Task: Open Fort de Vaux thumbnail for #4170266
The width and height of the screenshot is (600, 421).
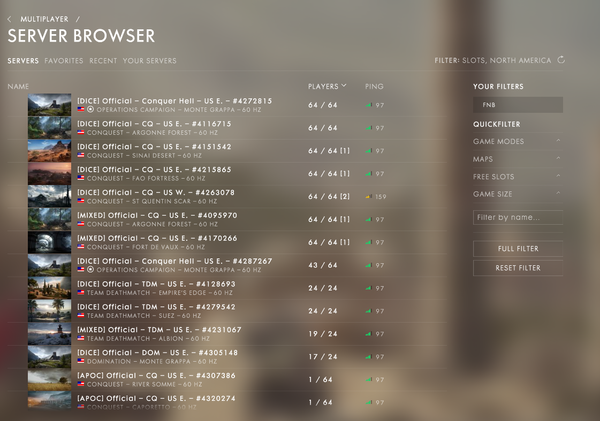Action: click(x=49, y=242)
